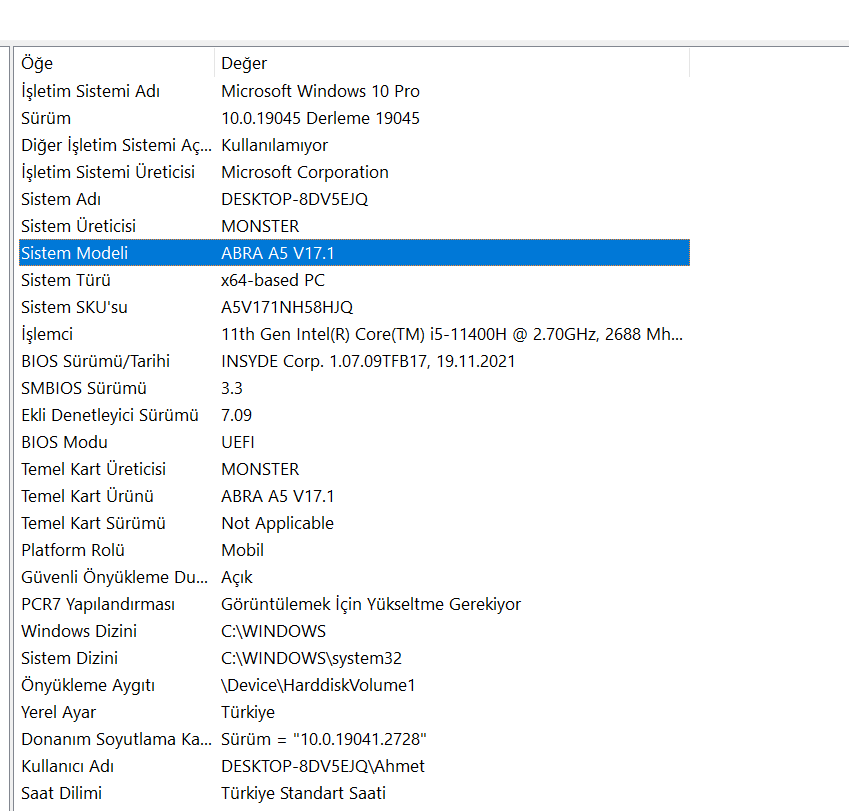Click the 7.09 controller version value
The image size is (849, 811).
pyautogui.click(x=237, y=415)
